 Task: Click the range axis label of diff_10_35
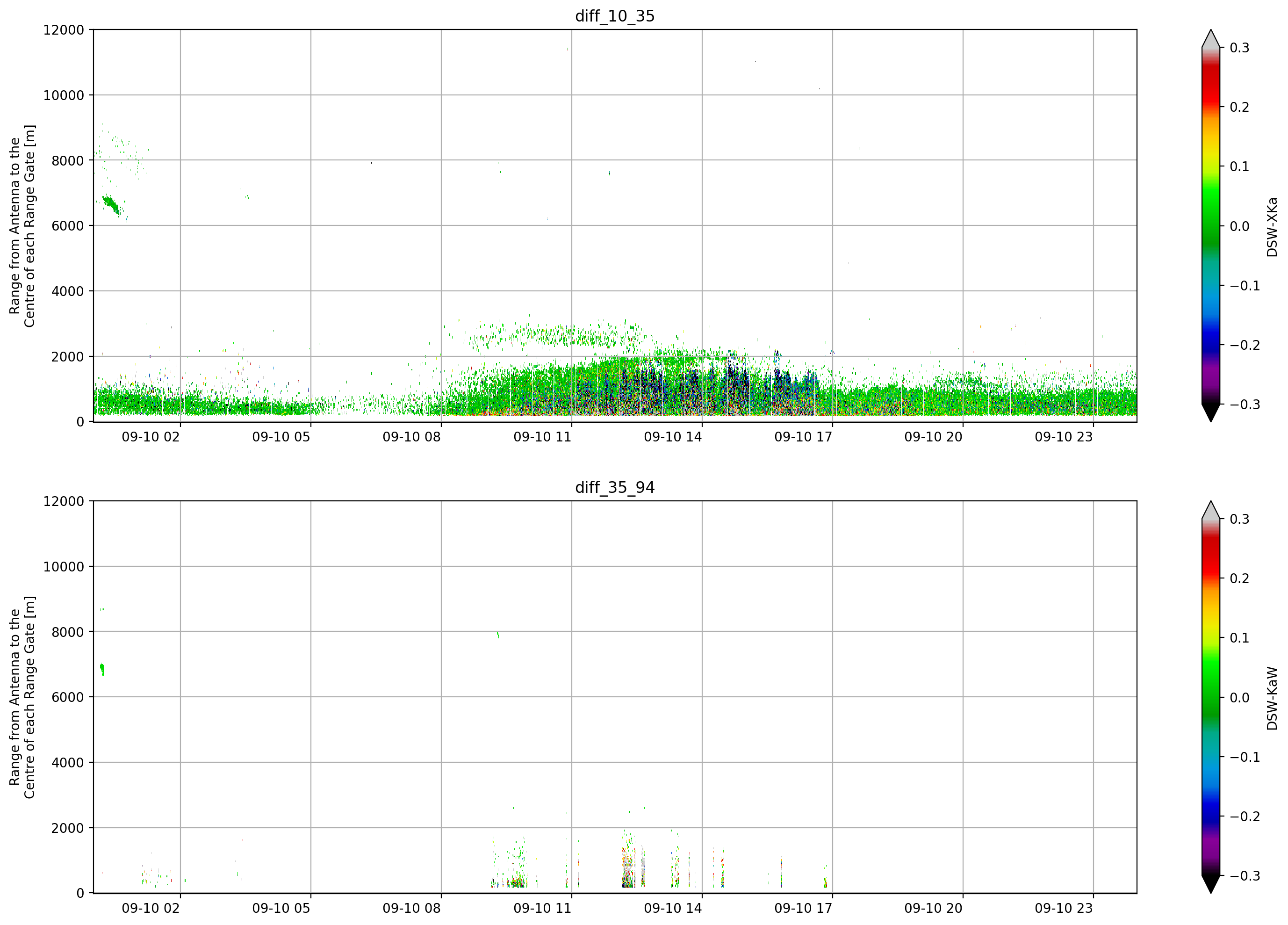point(22,226)
